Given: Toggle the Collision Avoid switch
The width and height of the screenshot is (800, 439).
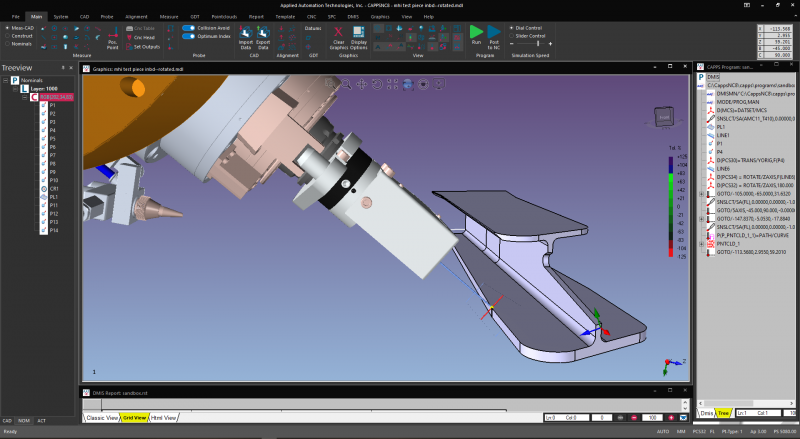Looking at the screenshot, I should [x=189, y=28].
